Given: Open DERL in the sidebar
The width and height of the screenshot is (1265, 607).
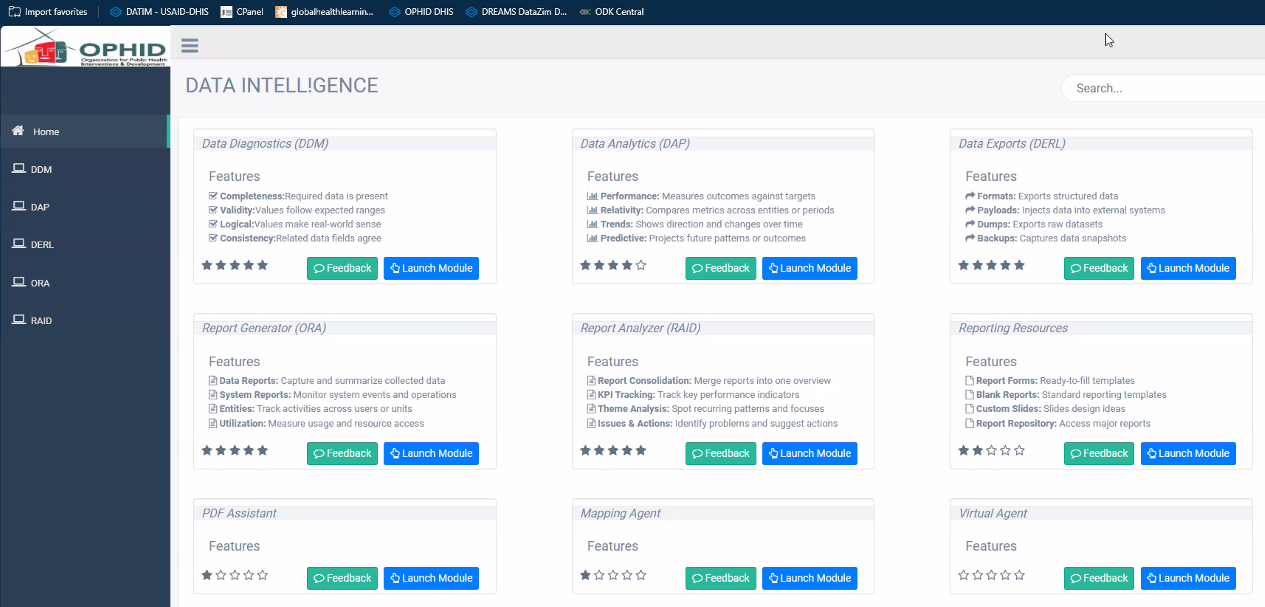Looking at the screenshot, I should click(84, 244).
